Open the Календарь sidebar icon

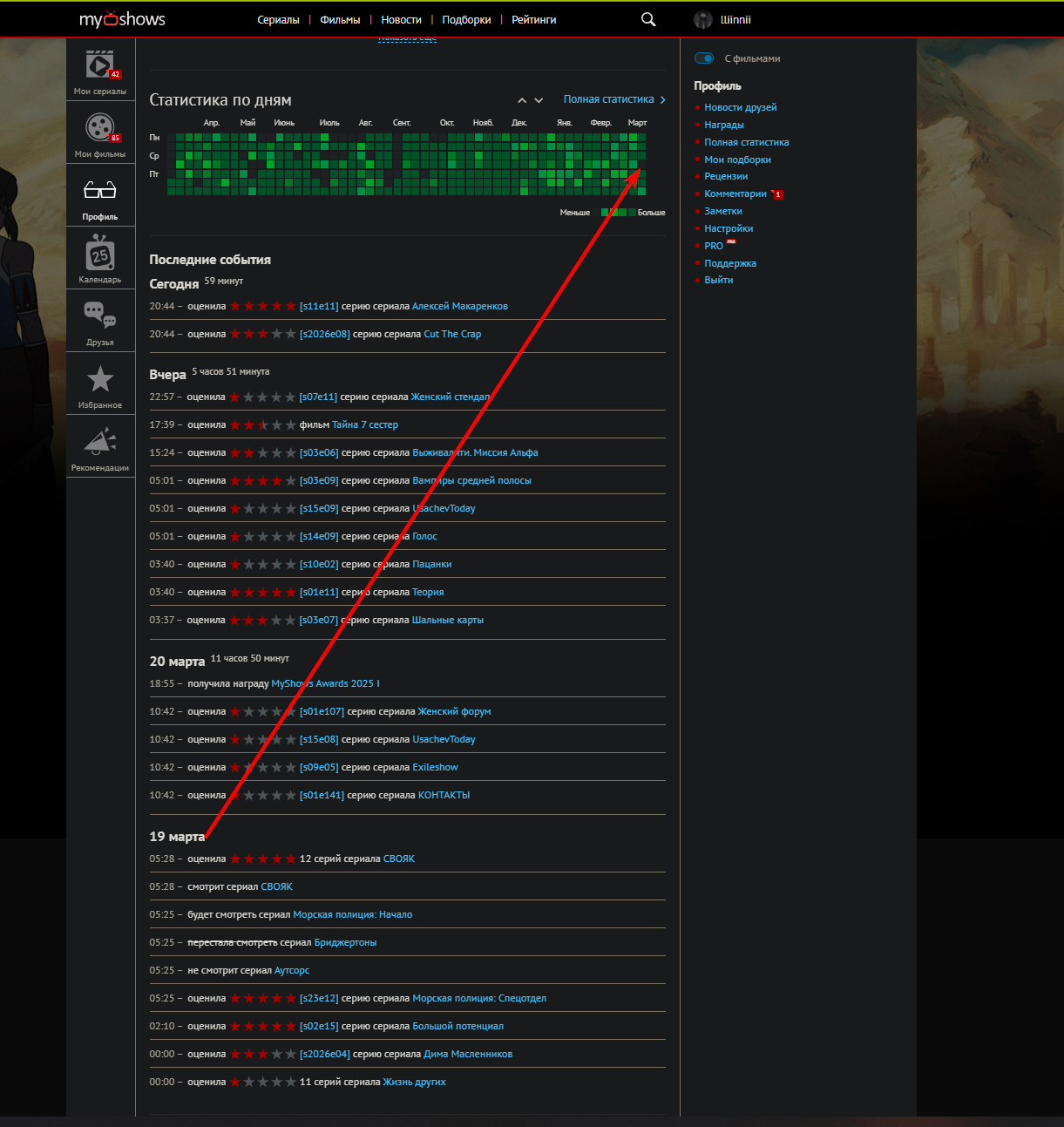point(100,254)
